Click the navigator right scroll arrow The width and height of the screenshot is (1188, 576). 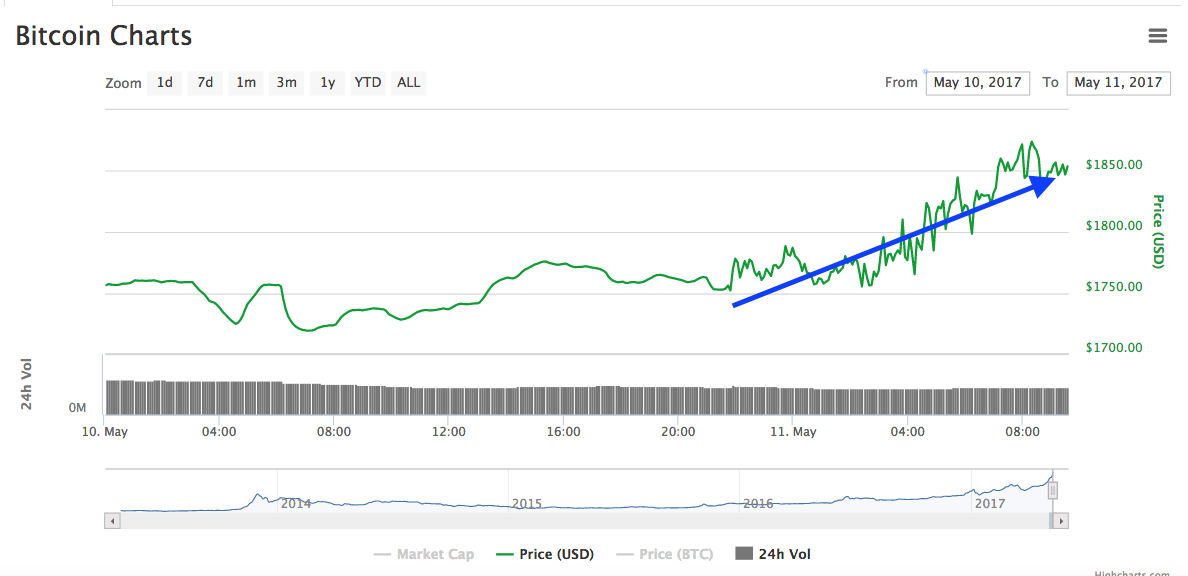[1061, 521]
